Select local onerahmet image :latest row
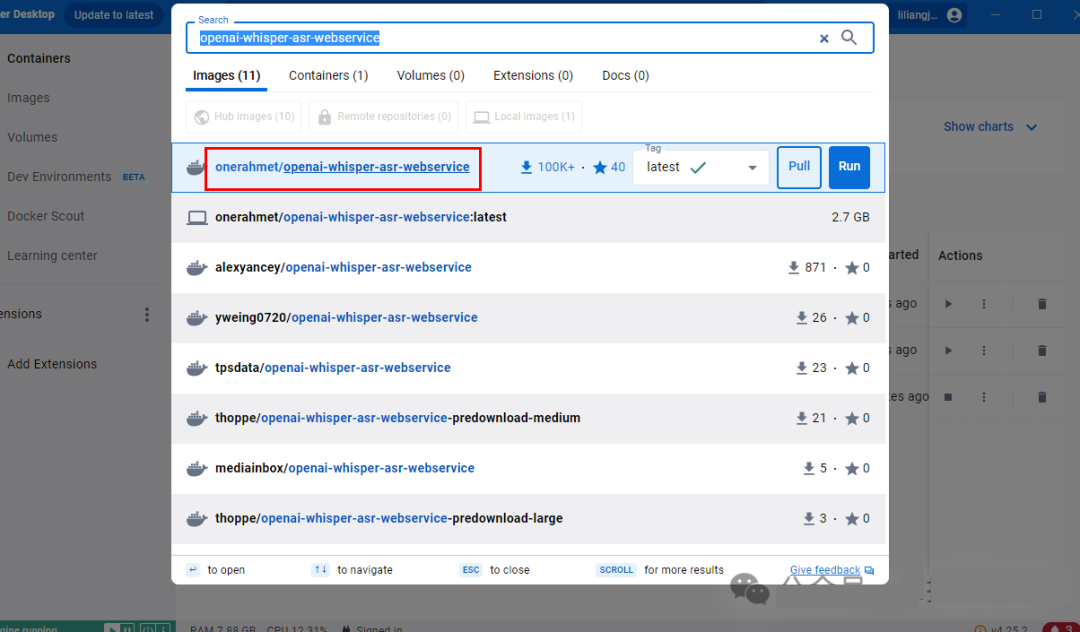Image resolution: width=1080 pixels, height=632 pixels. click(528, 218)
